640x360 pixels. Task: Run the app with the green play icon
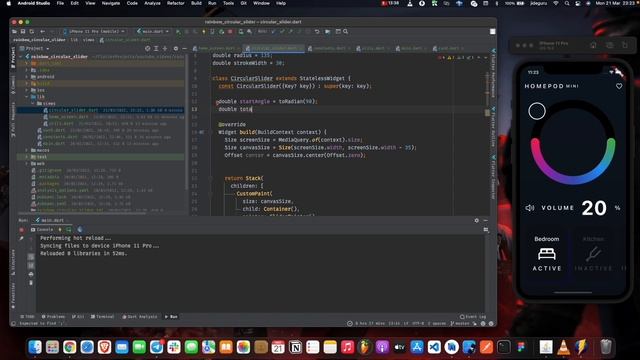coord(178,31)
